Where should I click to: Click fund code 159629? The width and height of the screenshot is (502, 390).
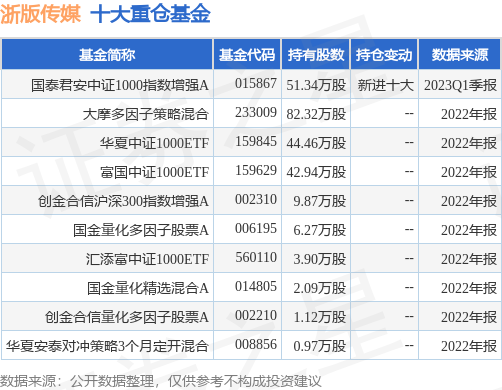tap(256, 170)
